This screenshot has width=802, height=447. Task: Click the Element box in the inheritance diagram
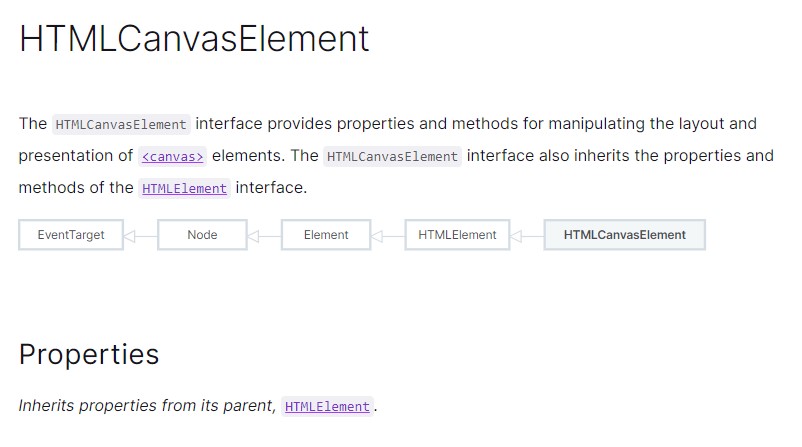(326, 235)
